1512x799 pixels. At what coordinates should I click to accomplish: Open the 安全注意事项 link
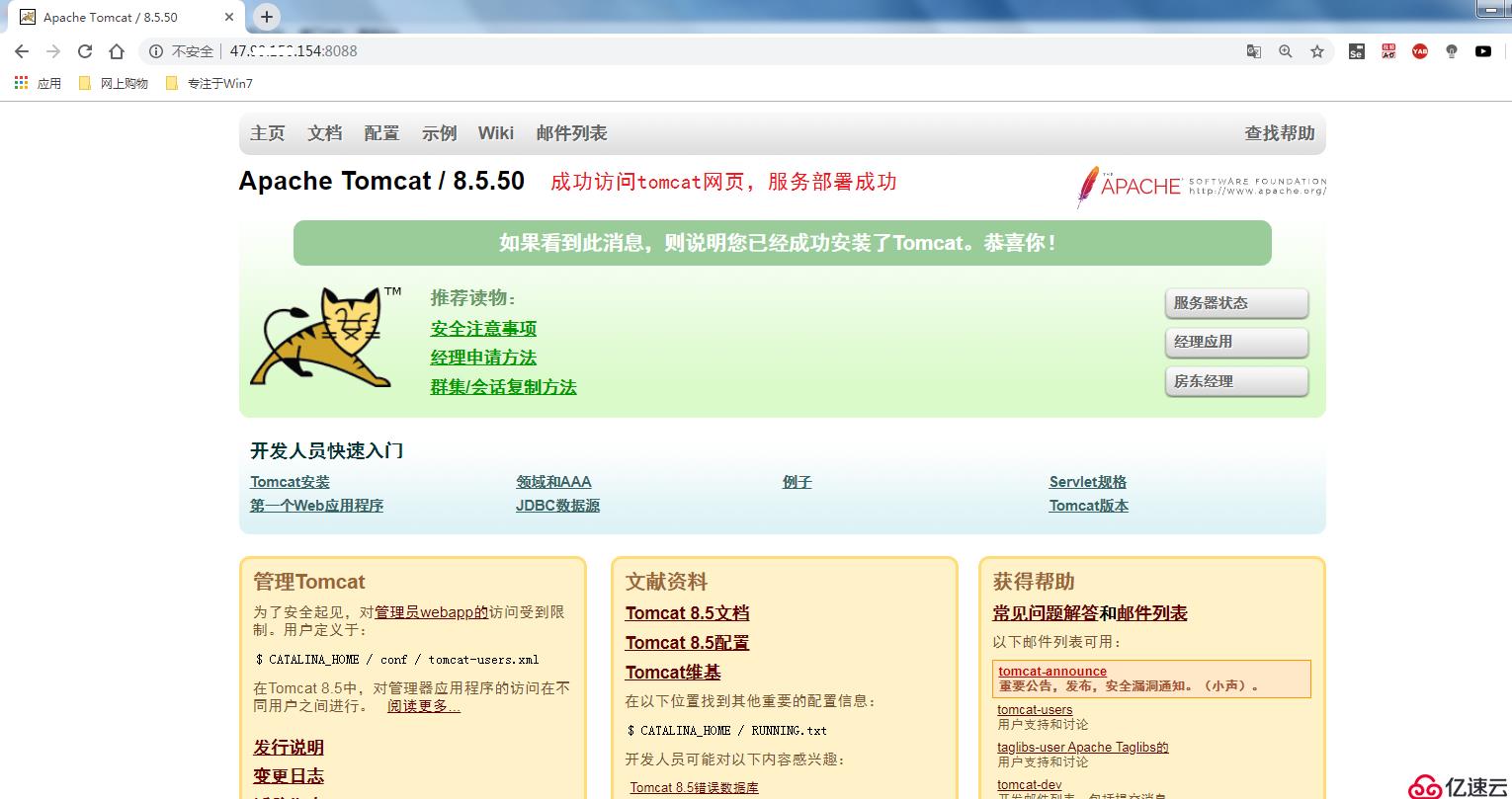483,329
